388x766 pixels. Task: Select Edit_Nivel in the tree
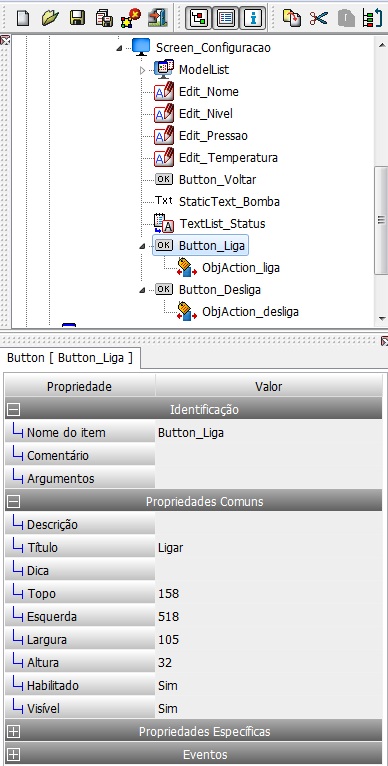pos(206,113)
